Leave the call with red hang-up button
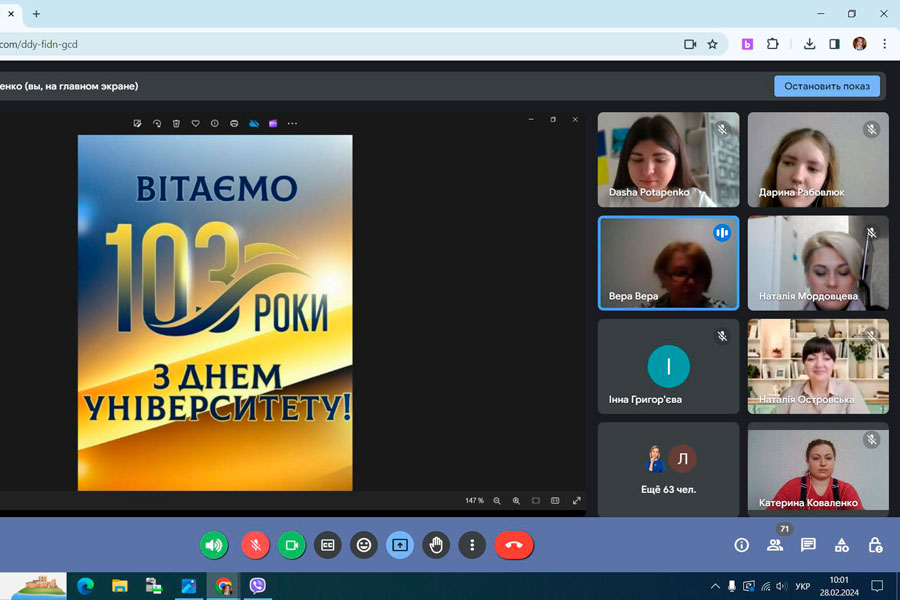900x600 pixels. 514,545
